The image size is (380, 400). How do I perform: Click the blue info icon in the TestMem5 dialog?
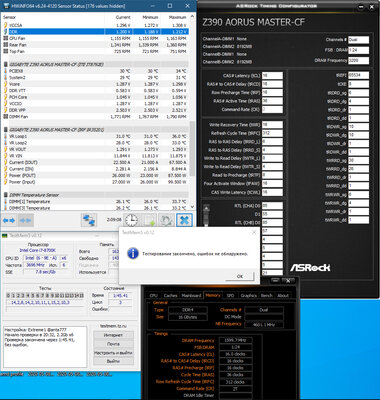133,253
